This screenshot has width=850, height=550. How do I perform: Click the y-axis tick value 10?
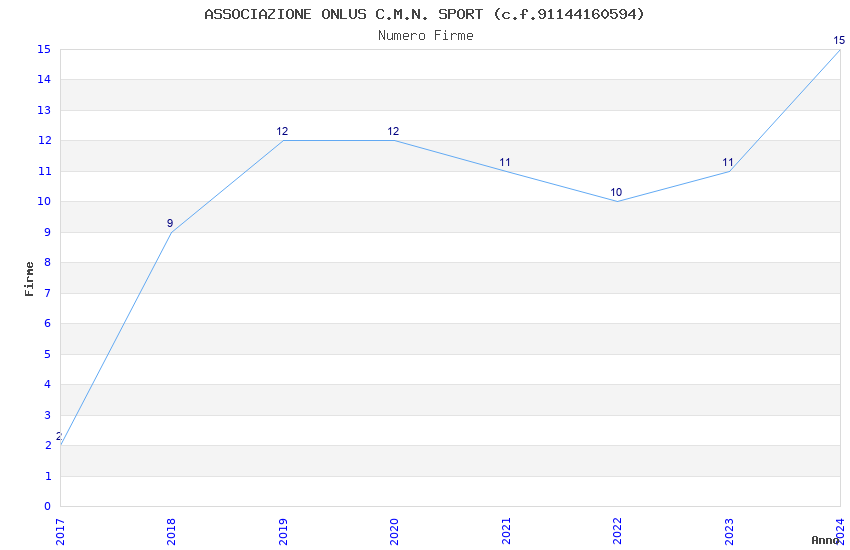click(44, 202)
